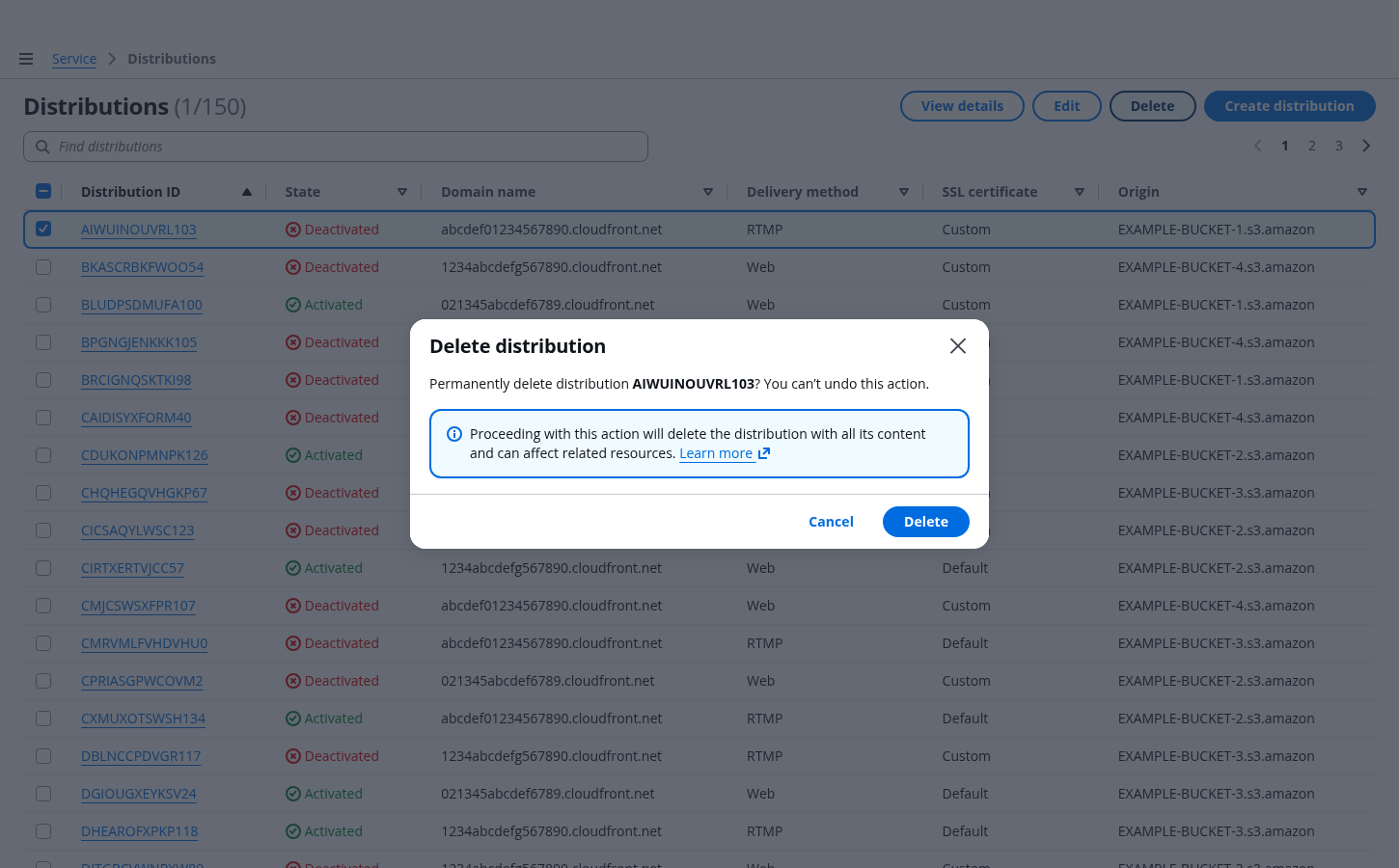This screenshot has width=1399, height=868.
Task: Open distribution CICSAQYLWSC123 link
Action: click(x=138, y=530)
